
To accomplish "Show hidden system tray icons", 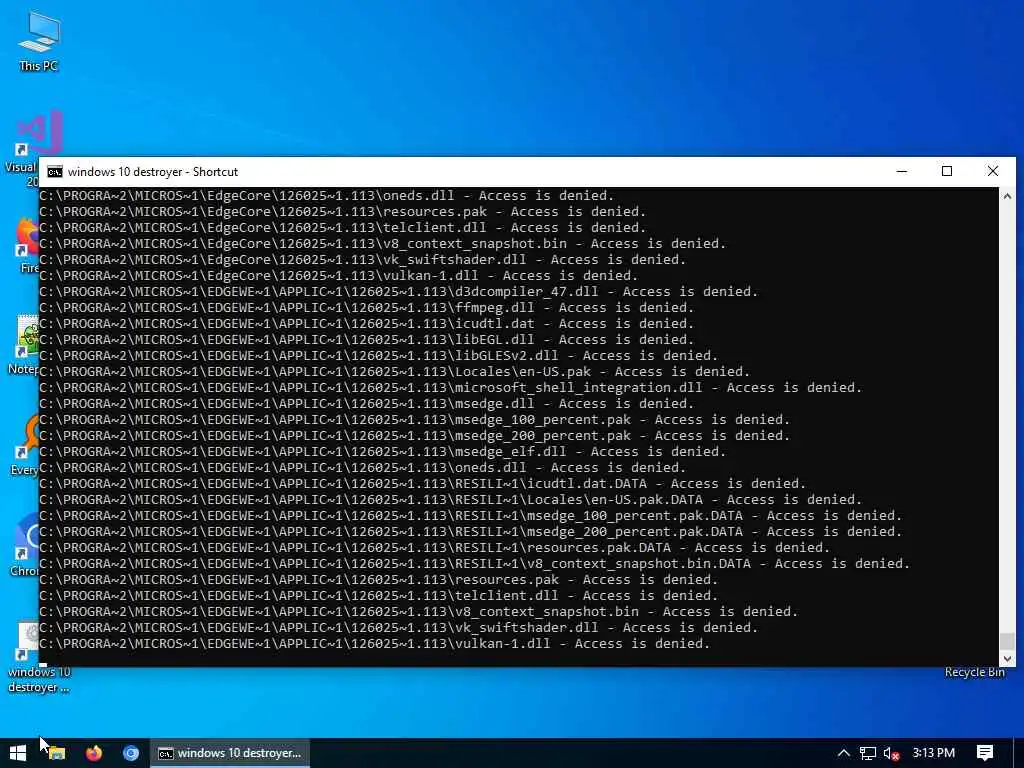I will [x=843, y=753].
